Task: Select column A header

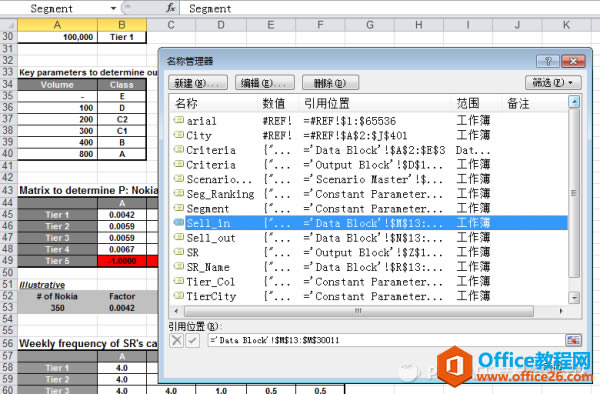Action: tap(57, 25)
